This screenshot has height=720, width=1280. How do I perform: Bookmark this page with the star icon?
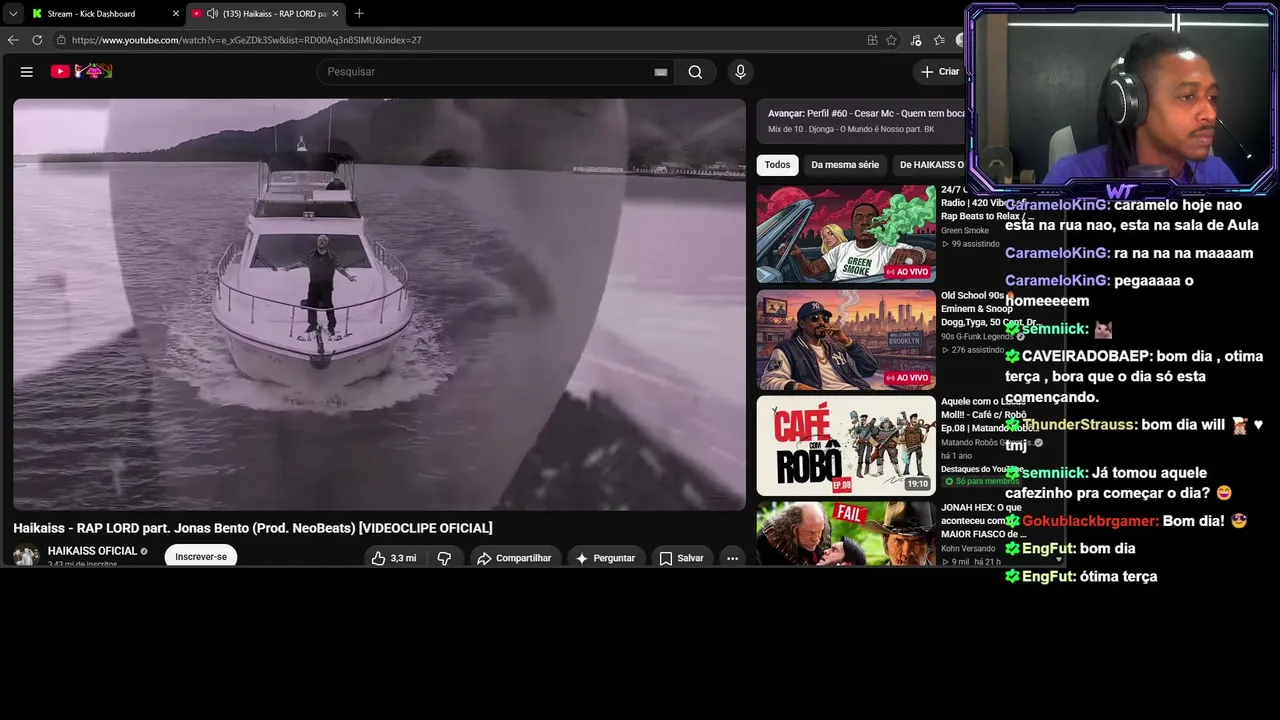892,40
